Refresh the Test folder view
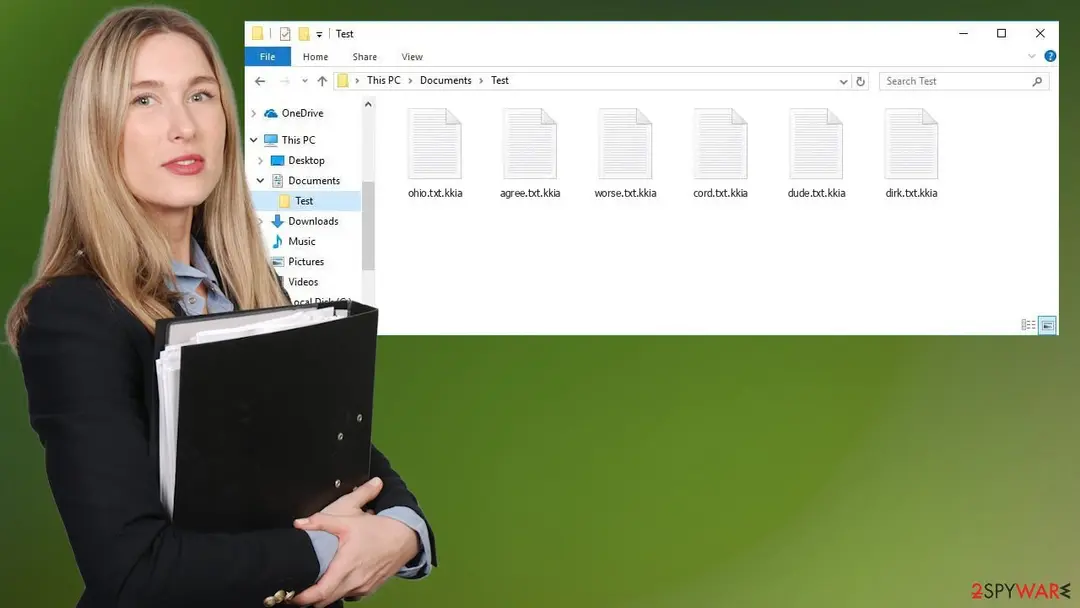The width and height of the screenshot is (1080, 608). pyautogui.click(x=860, y=81)
